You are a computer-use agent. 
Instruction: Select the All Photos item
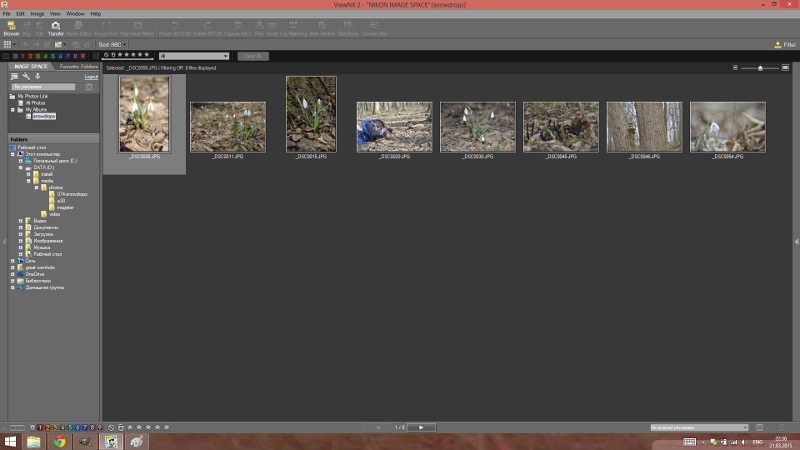[x=35, y=103]
